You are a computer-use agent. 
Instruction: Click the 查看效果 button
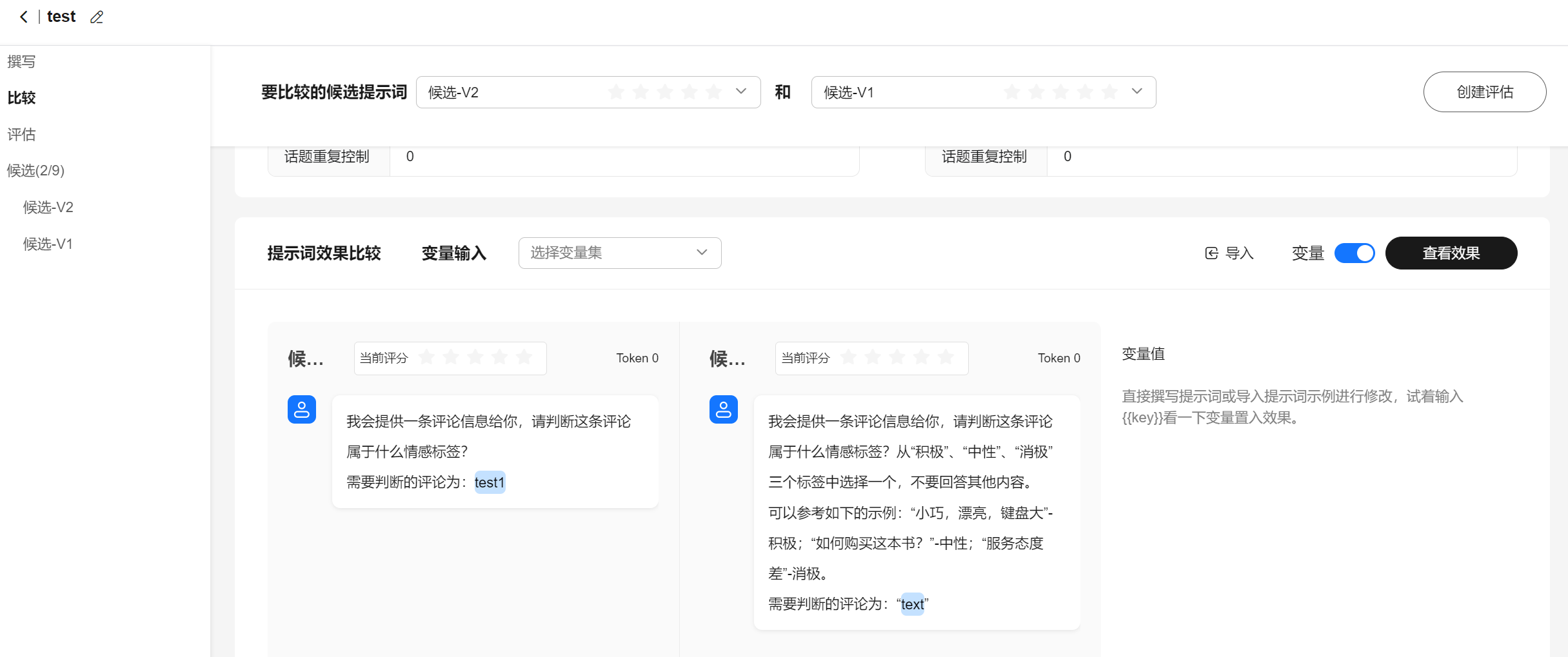click(x=1451, y=253)
